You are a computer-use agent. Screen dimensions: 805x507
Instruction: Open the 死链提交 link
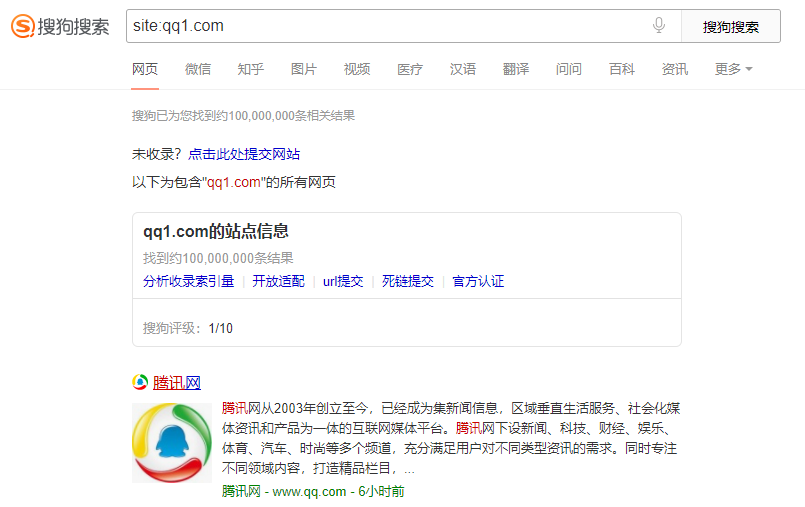point(408,281)
